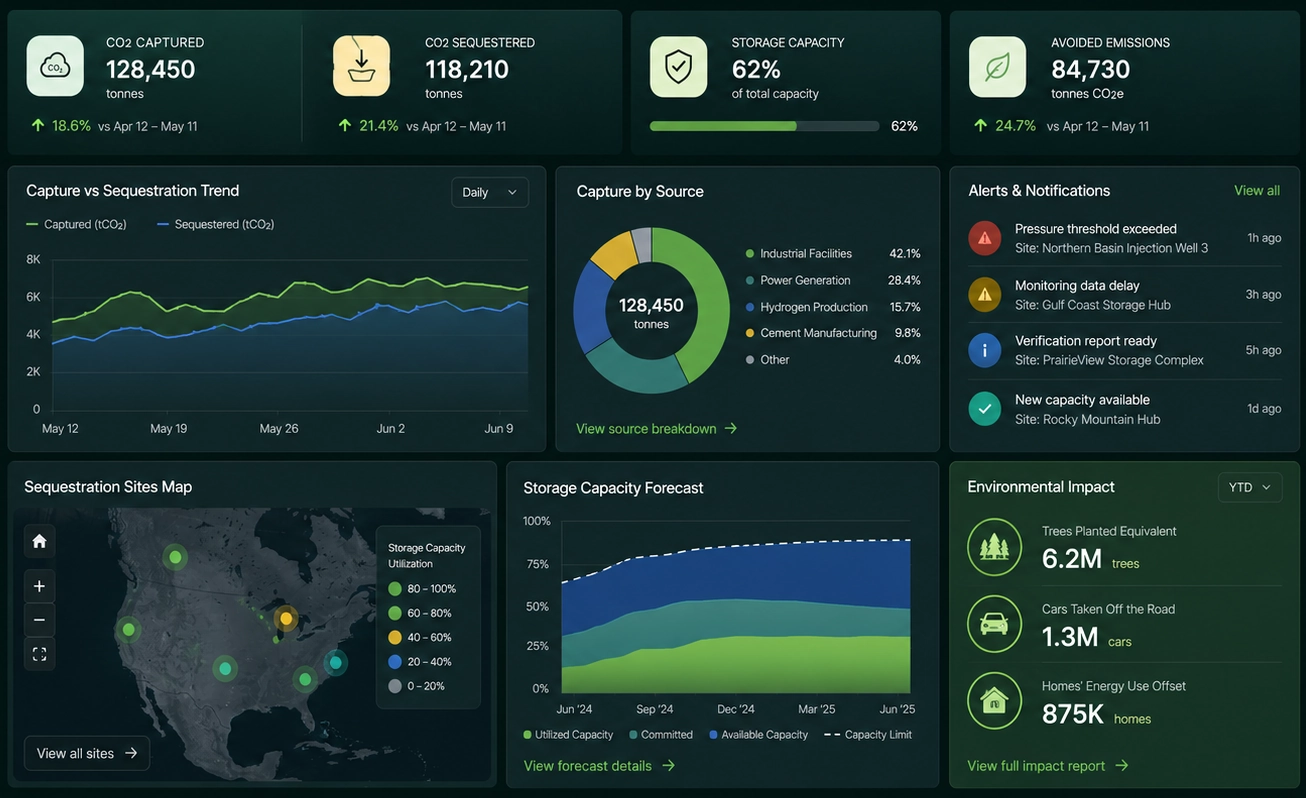Open the Pressure threshold exceeded alert

pyautogui.click(x=1125, y=238)
